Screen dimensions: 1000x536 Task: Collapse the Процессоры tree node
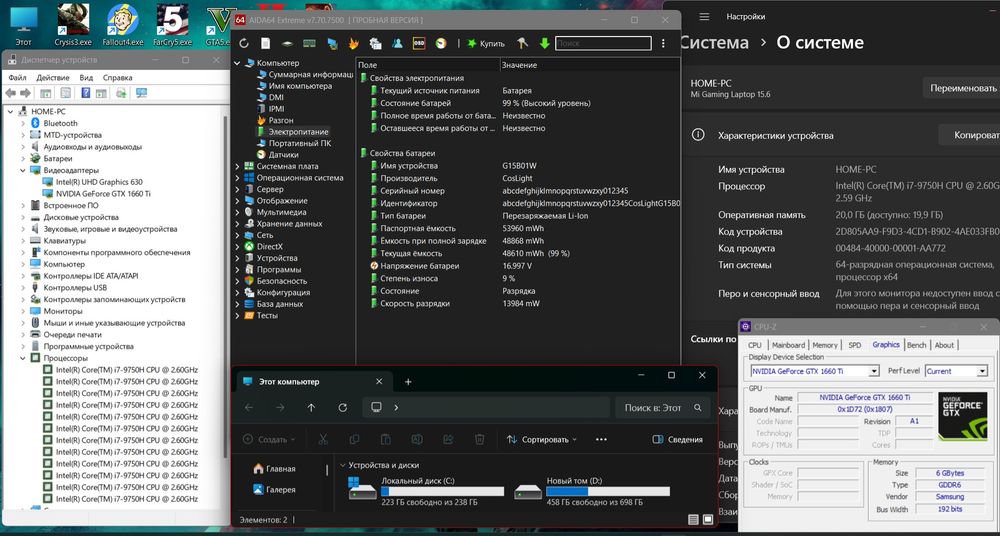22,358
